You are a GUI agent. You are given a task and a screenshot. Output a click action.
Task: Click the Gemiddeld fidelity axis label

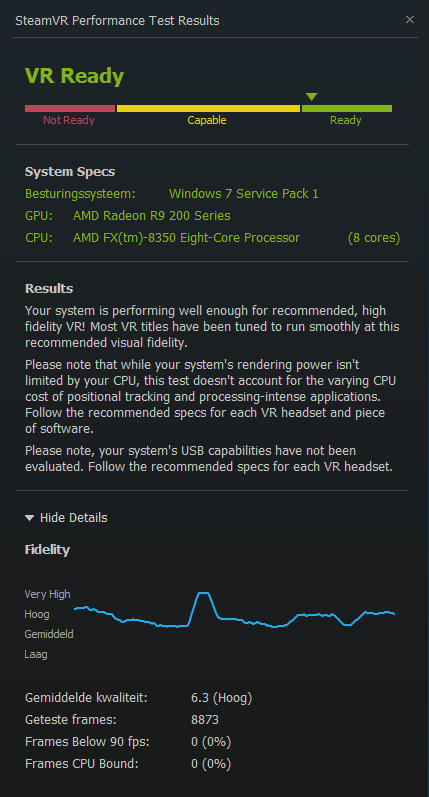[x=49, y=634]
